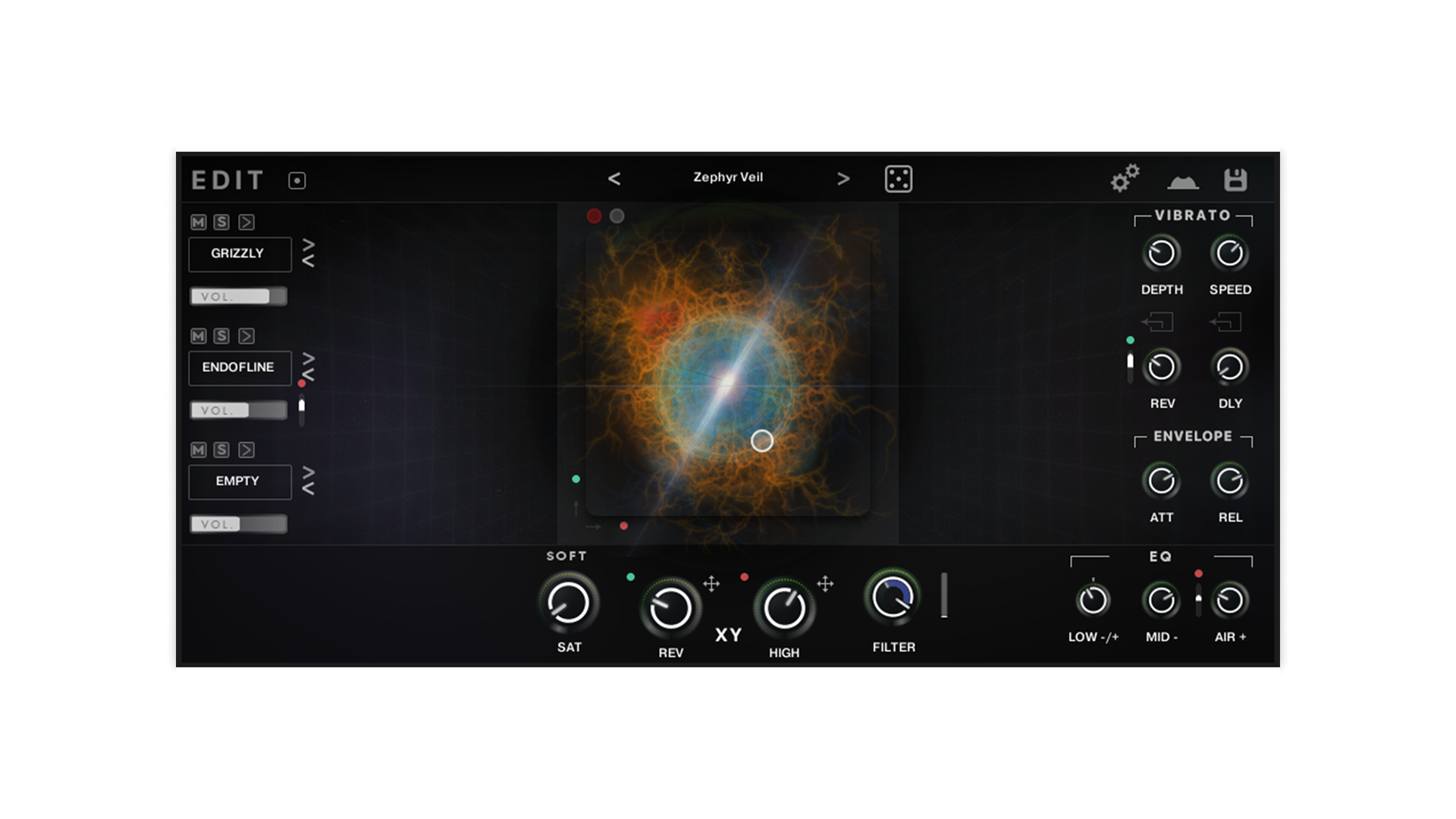Click the routing arrow icon below SPEED knob
The height and width of the screenshot is (819, 1456).
tap(1226, 322)
